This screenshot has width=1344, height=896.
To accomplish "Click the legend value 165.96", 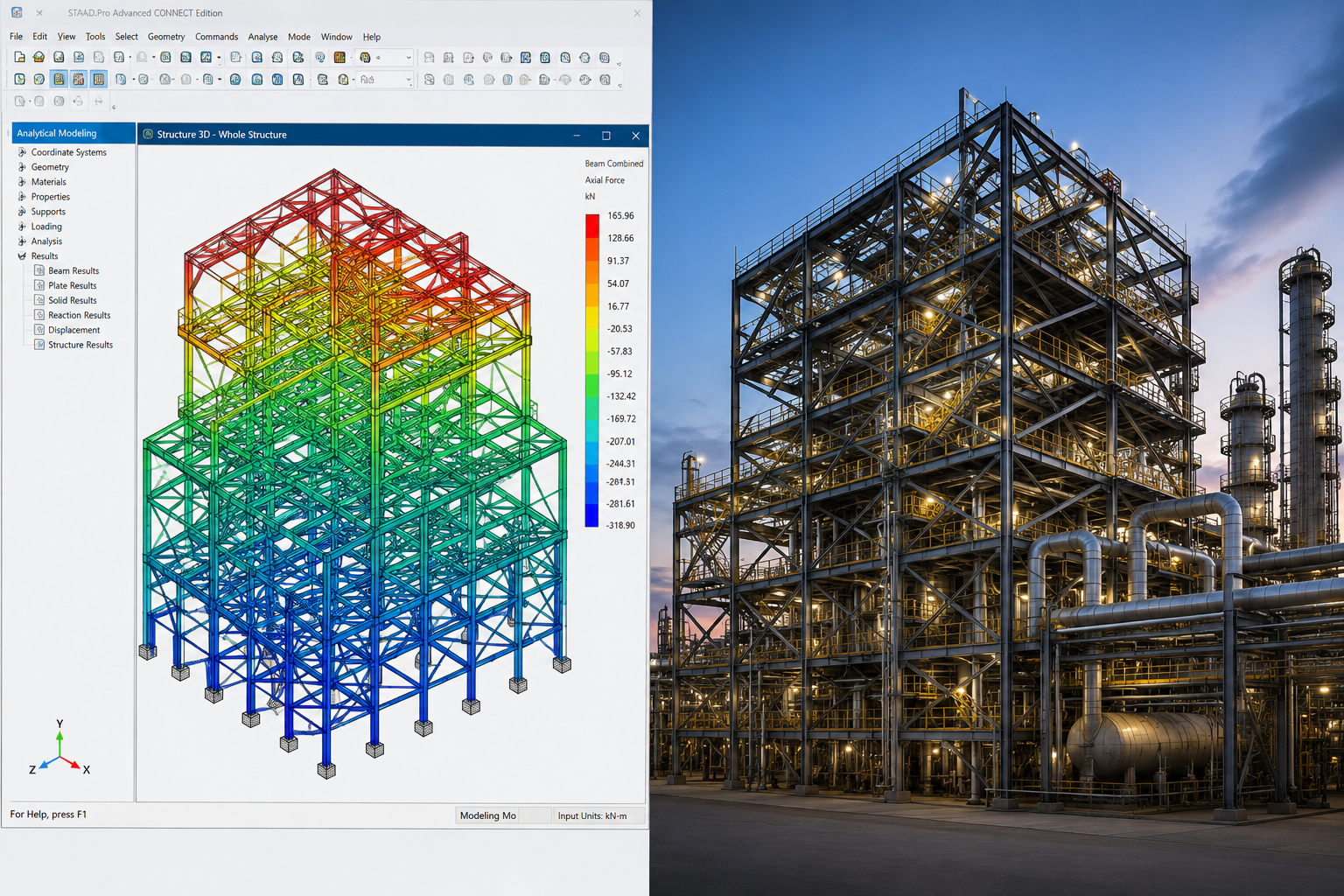I will 620,215.
